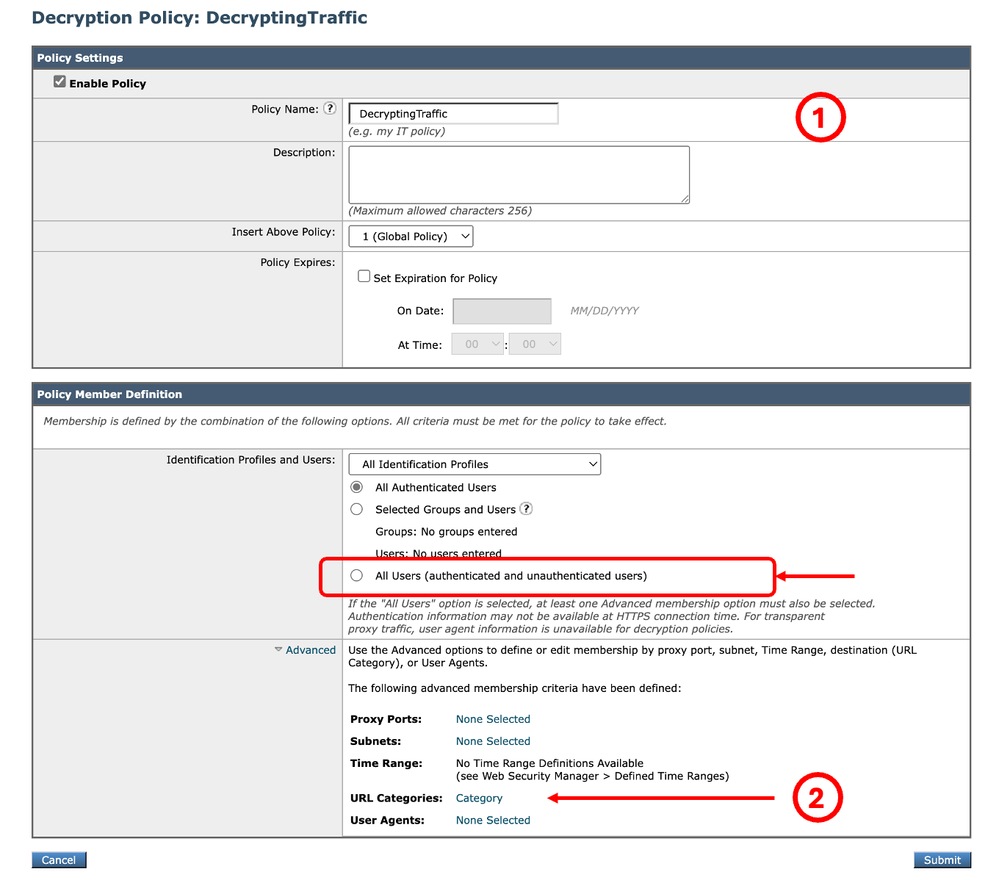Image resolution: width=999 pixels, height=880 pixels.
Task: Enable Set Expiration for Policy
Action: coord(364,277)
